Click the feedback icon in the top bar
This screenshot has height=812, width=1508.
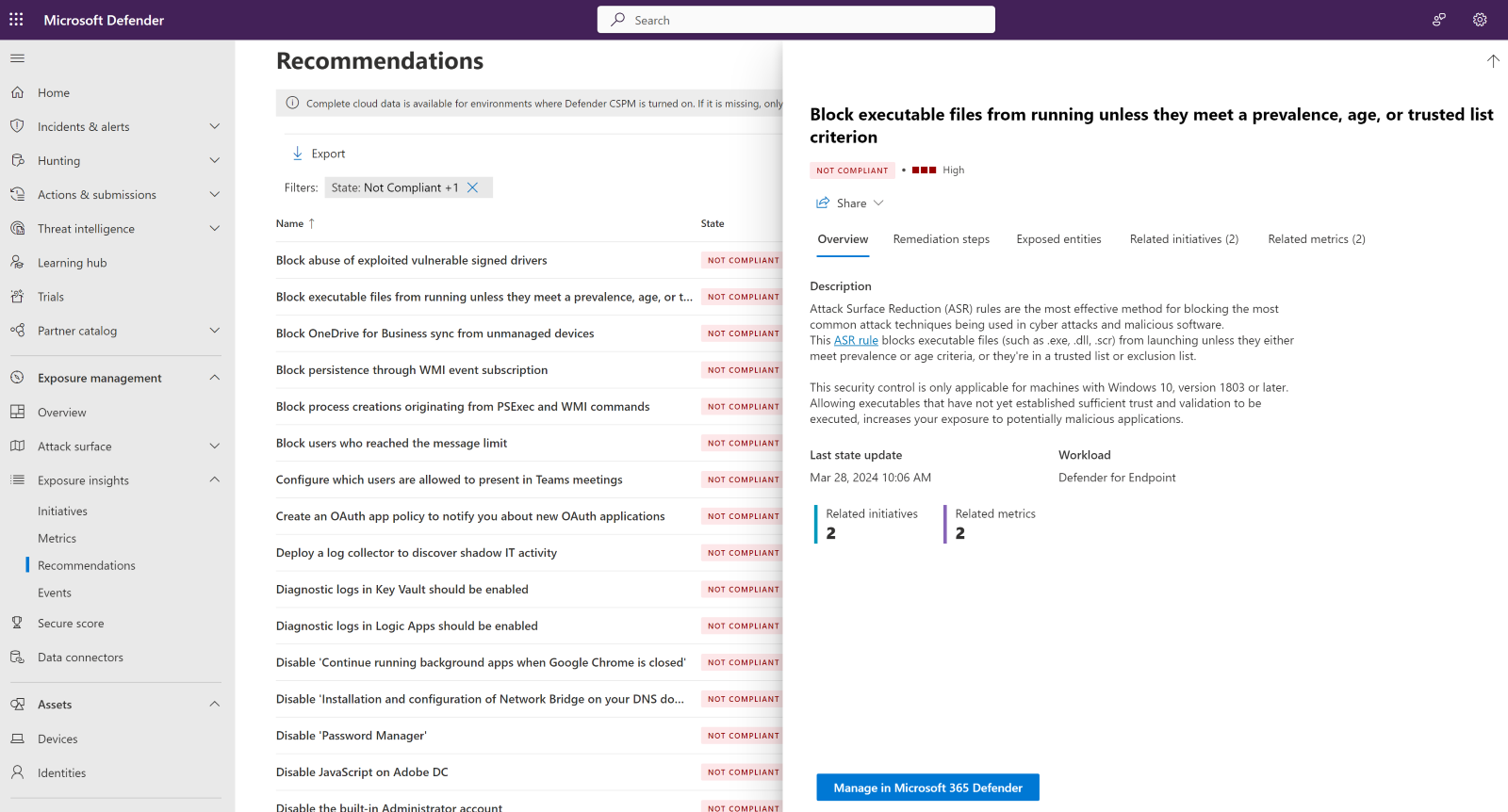(x=1438, y=19)
